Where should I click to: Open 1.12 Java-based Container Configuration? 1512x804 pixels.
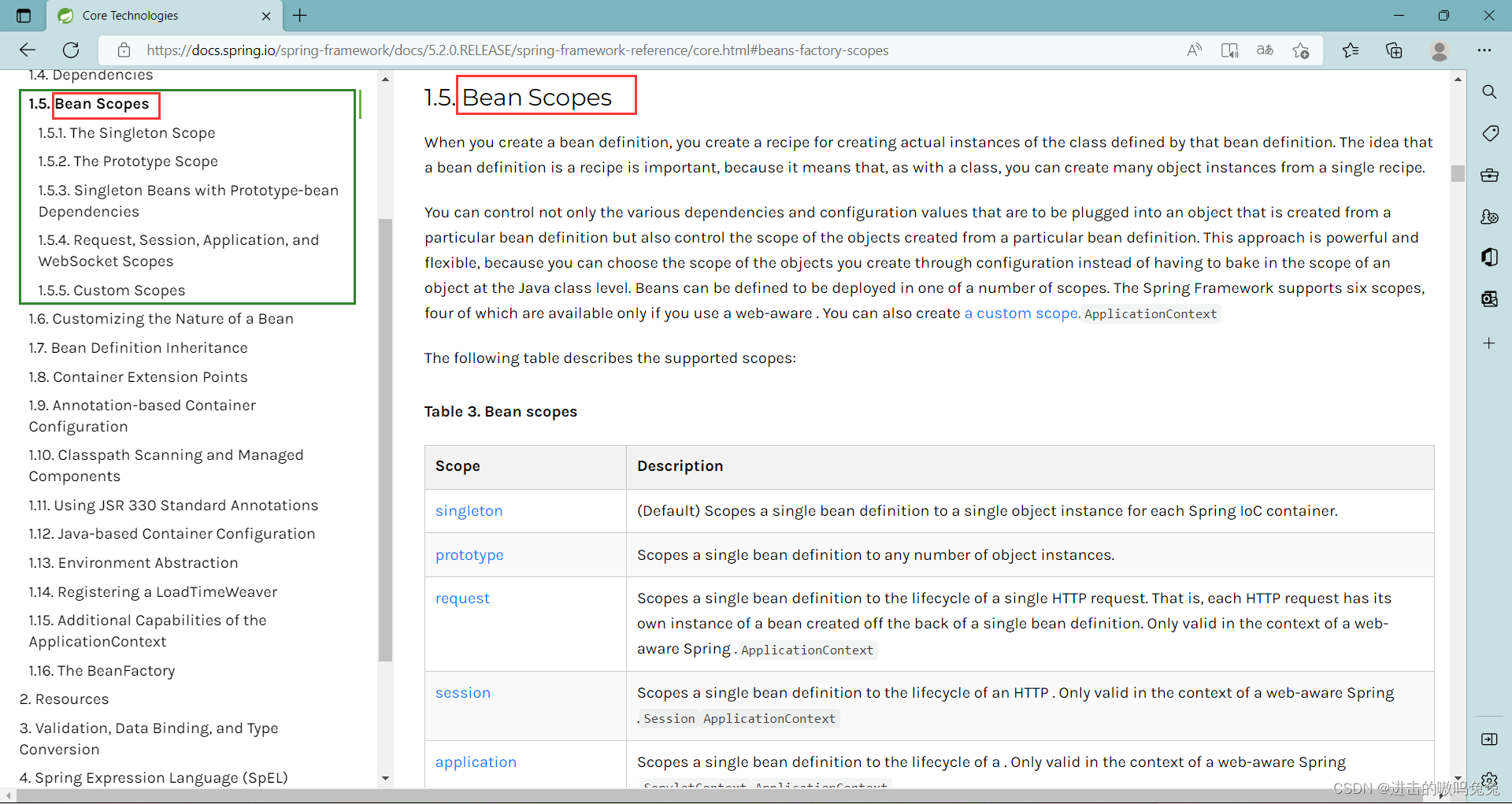point(172,534)
